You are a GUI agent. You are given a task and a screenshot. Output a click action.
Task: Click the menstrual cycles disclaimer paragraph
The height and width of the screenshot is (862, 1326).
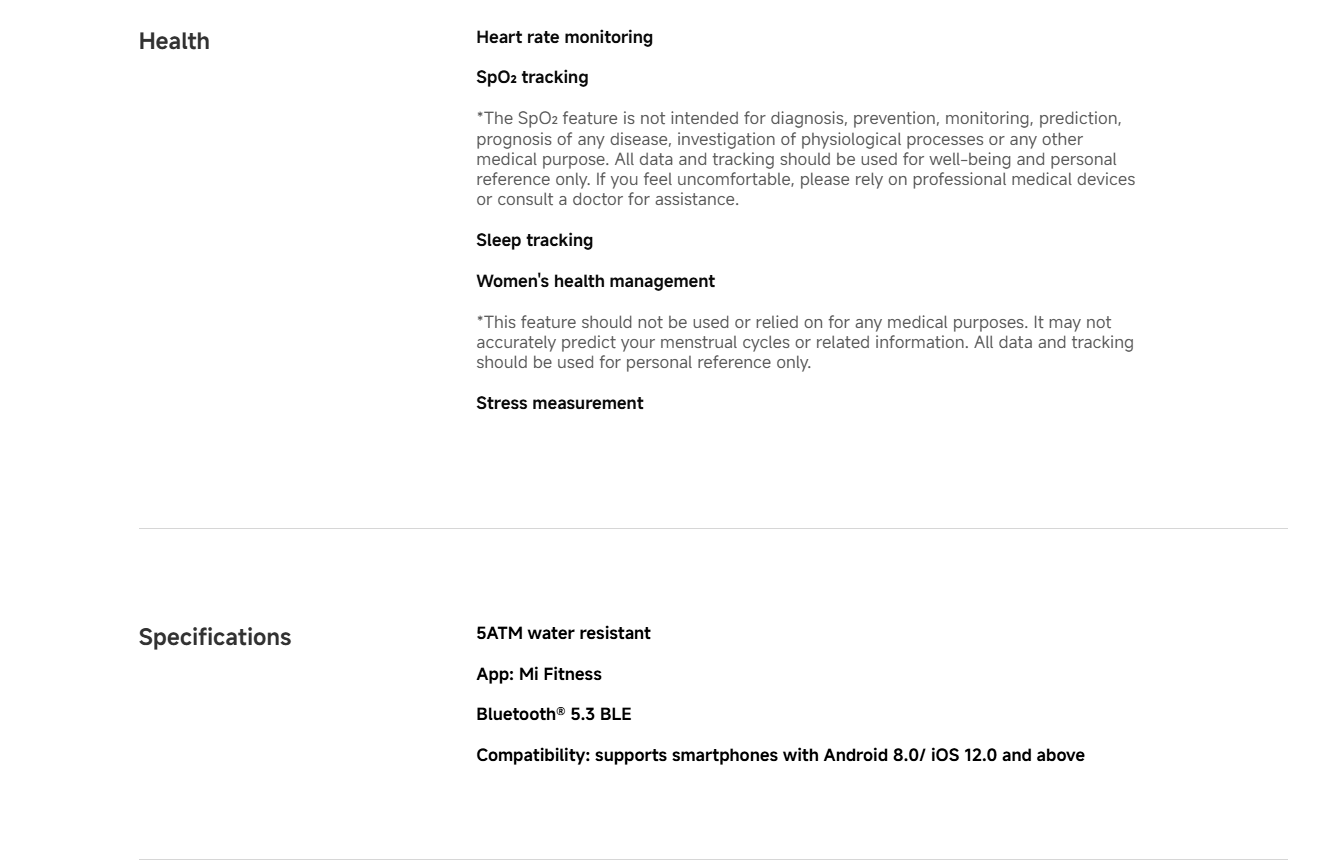click(x=805, y=342)
